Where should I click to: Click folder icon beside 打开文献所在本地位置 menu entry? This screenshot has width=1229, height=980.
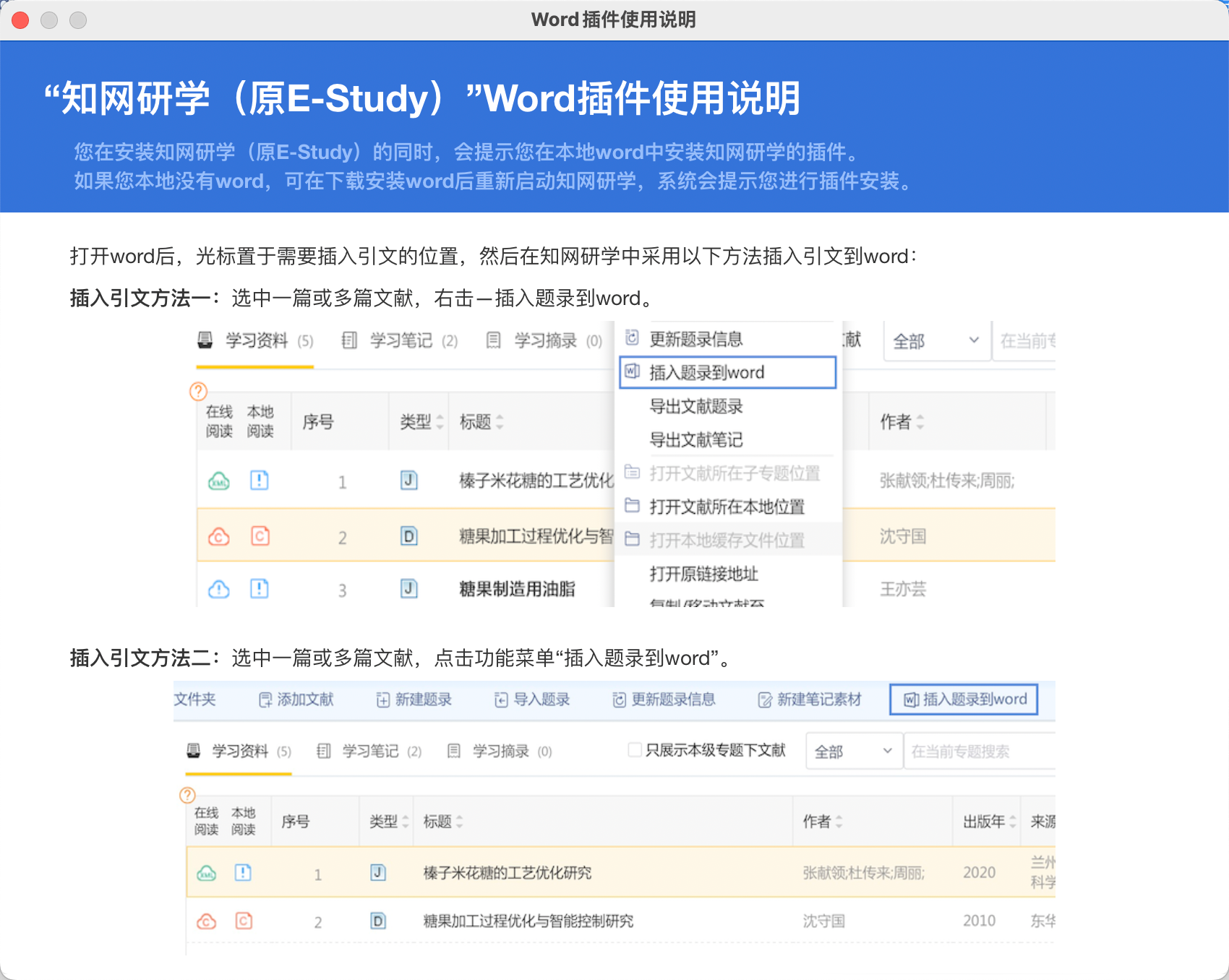pyautogui.click(x=633, y=505)
